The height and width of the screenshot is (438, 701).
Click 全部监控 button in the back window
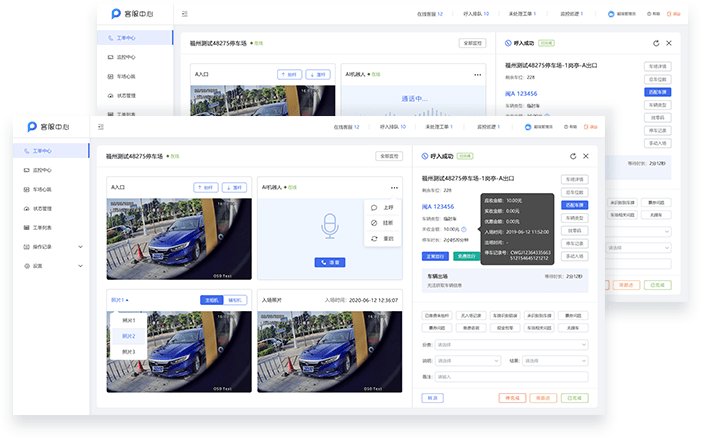(x=473, y=43)
